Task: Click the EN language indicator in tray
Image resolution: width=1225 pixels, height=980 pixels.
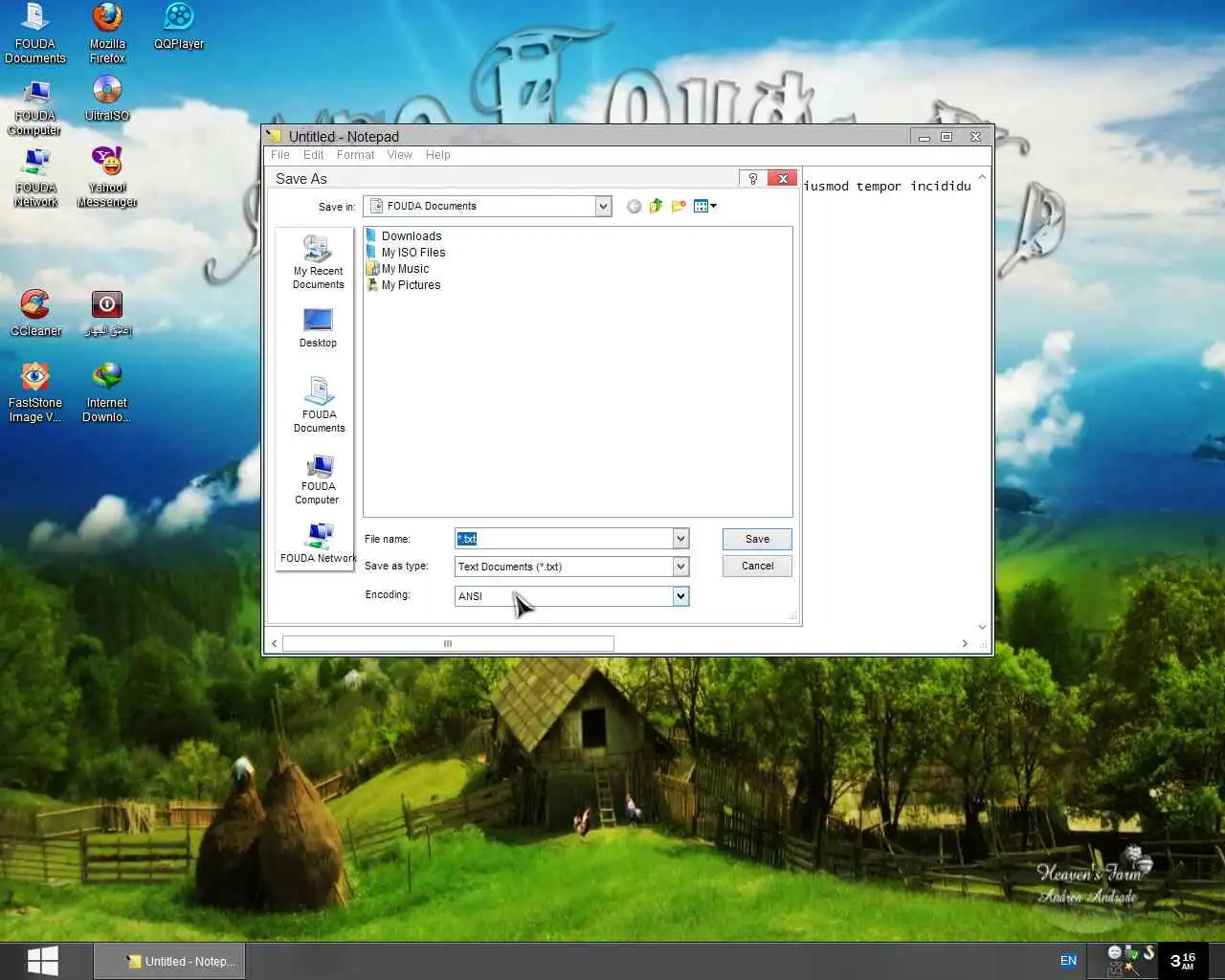Action: (1068, 961)
